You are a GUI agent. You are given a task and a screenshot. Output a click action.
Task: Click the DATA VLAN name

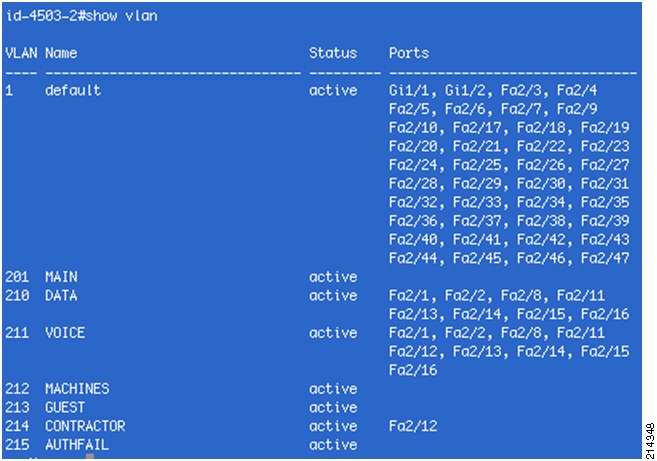coord(61,295)
